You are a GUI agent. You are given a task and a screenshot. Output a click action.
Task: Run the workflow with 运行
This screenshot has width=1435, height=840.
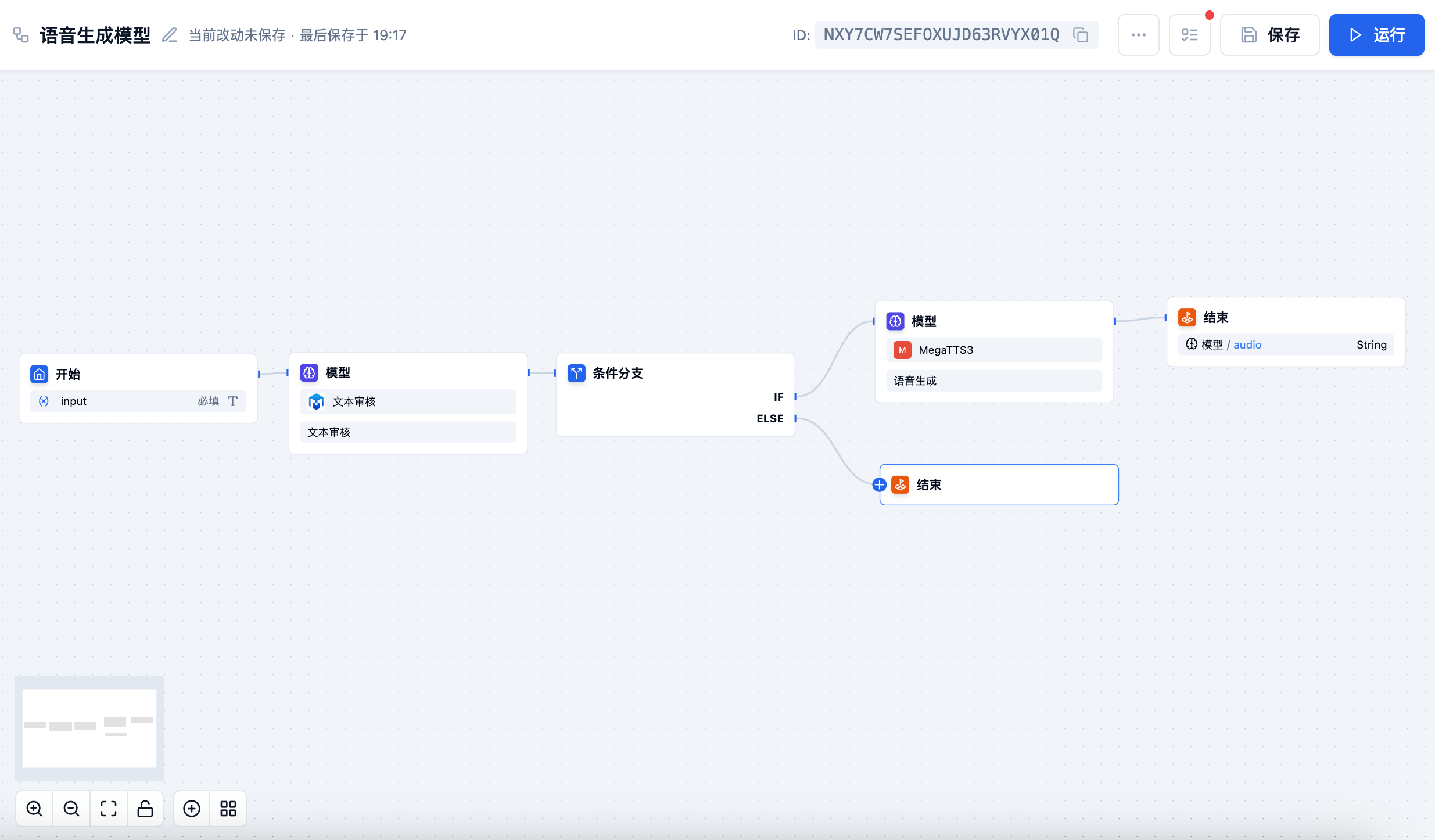(x=1376, y=34)
